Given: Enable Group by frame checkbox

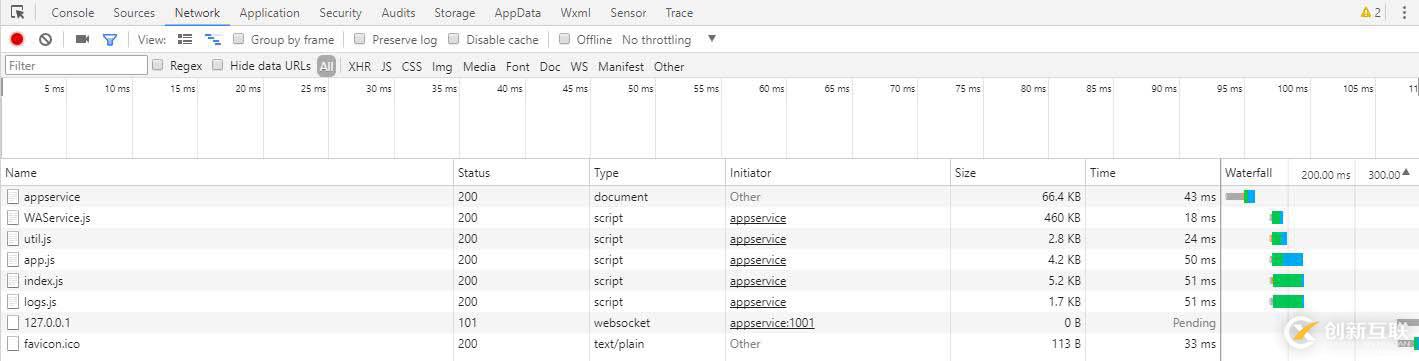Looking at the screenshot, I should (x=239, y=39).
